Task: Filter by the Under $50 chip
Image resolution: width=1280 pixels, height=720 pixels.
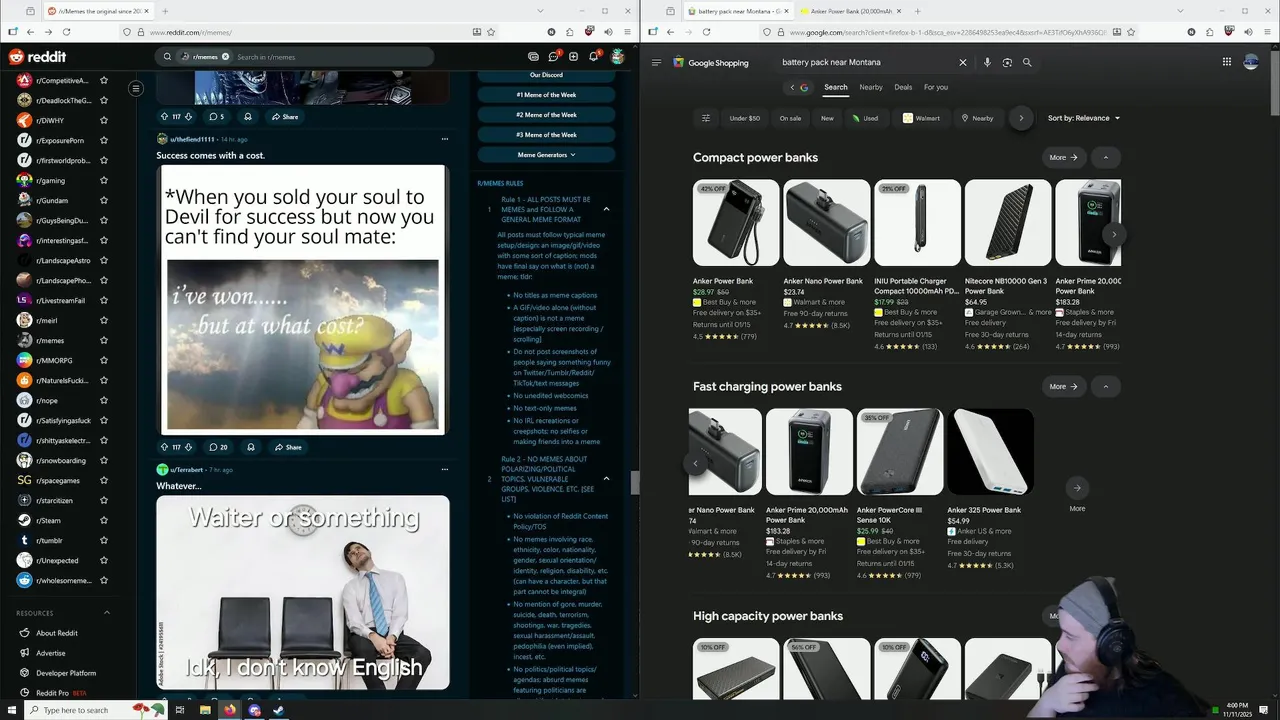Action: (745, 118)
